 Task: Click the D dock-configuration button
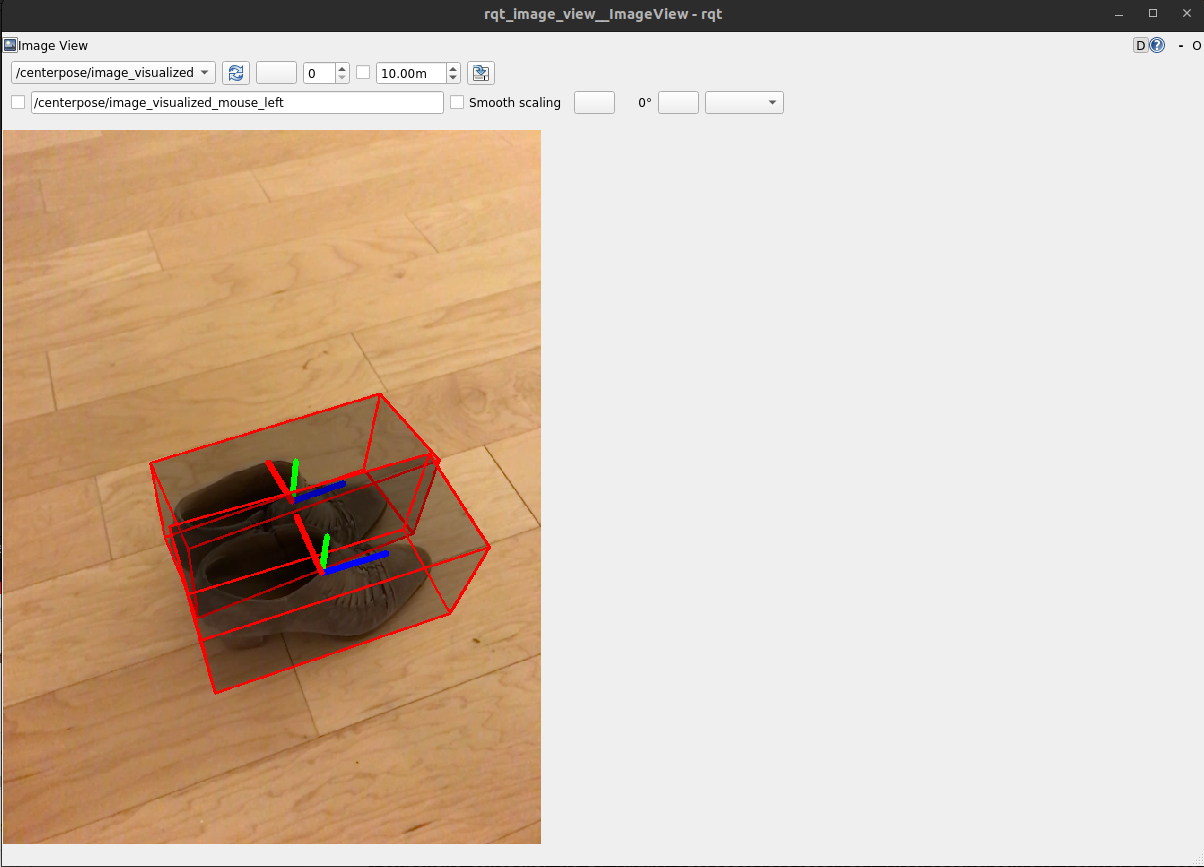point(1140,45)
